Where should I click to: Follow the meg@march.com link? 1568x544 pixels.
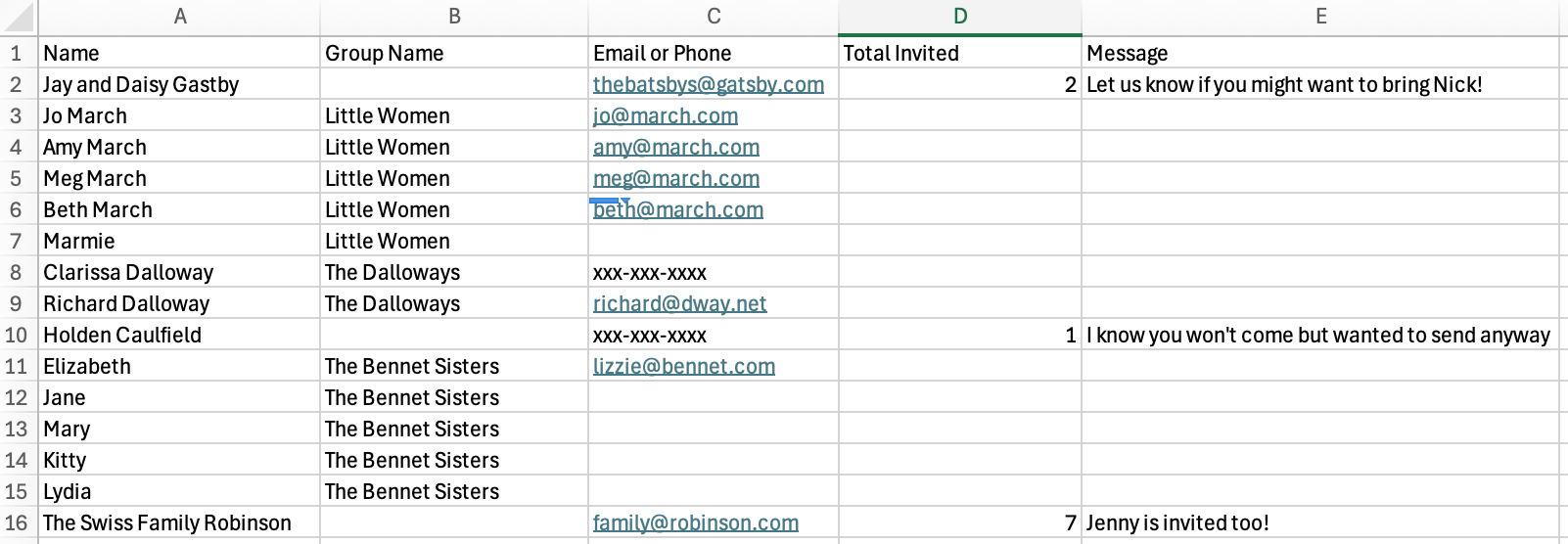tap(675, 179)
